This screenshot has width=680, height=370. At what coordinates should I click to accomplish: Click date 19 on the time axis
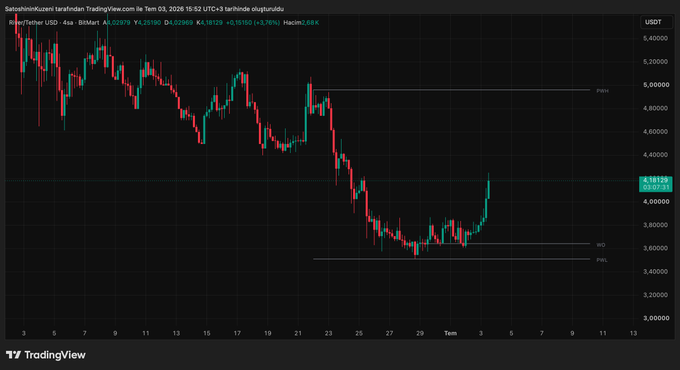[268, 333]
